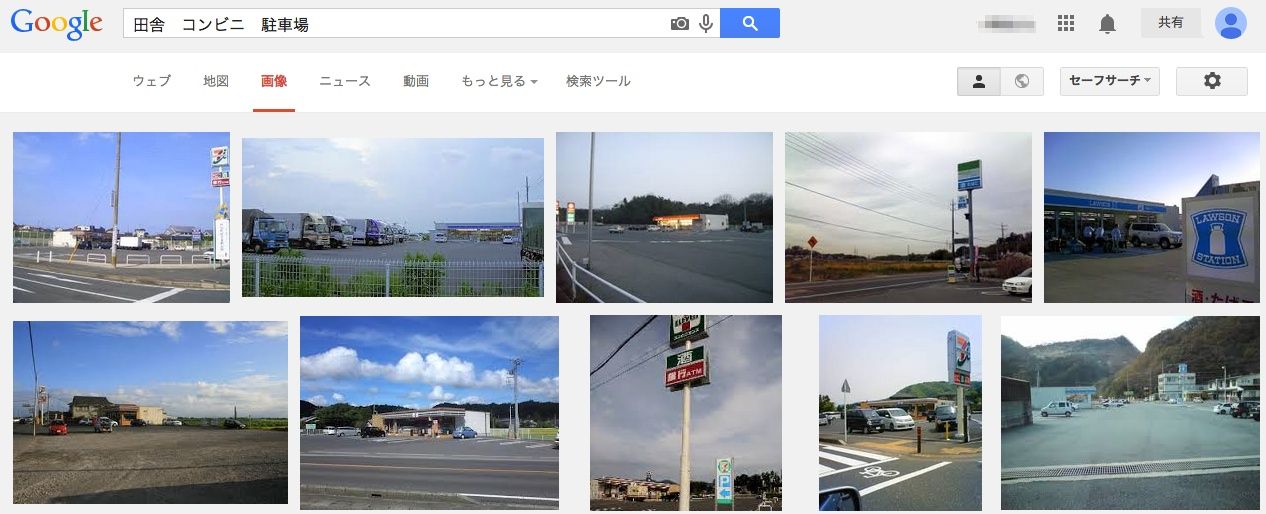This screenshot has height=514, width=1266.
Task: Open the Google apps grid icon
Action: click(1066, 23)
